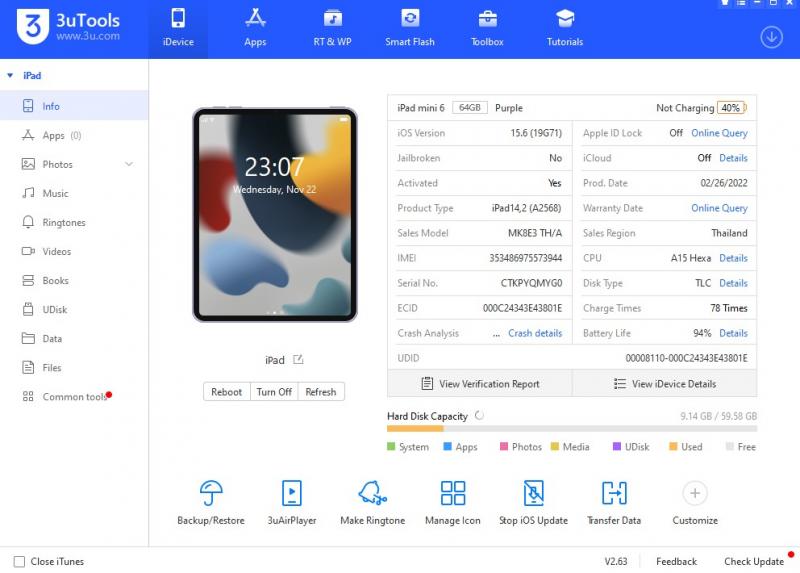Edit the iPad device name icon
Viewport: 800px width, 573px height.
(x=298, y=360)
